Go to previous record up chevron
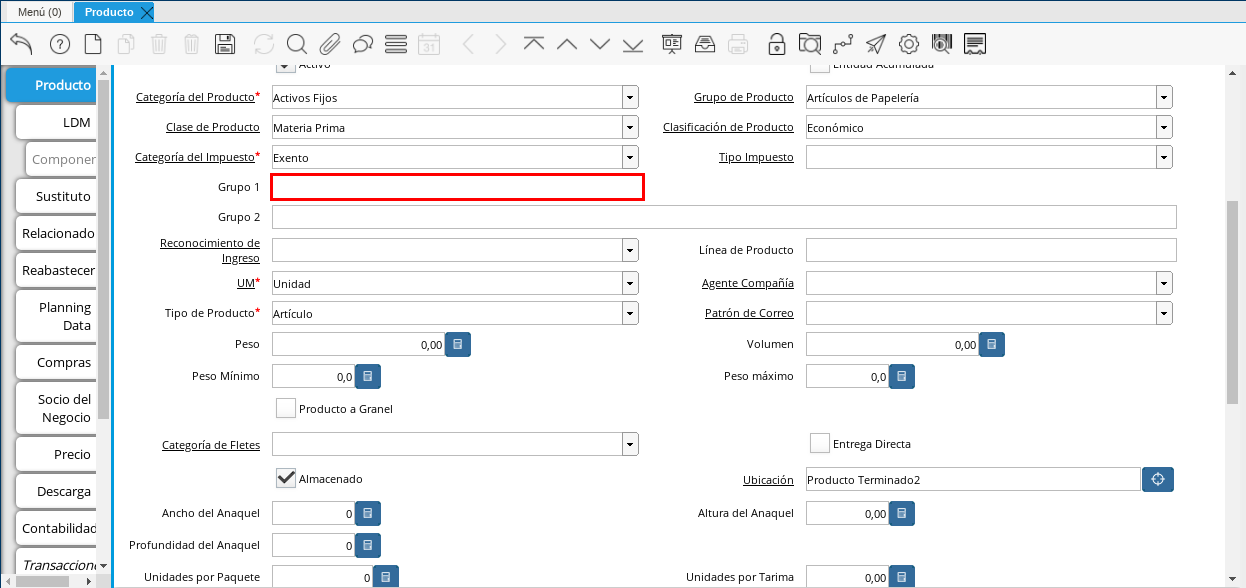 point(567,44)
